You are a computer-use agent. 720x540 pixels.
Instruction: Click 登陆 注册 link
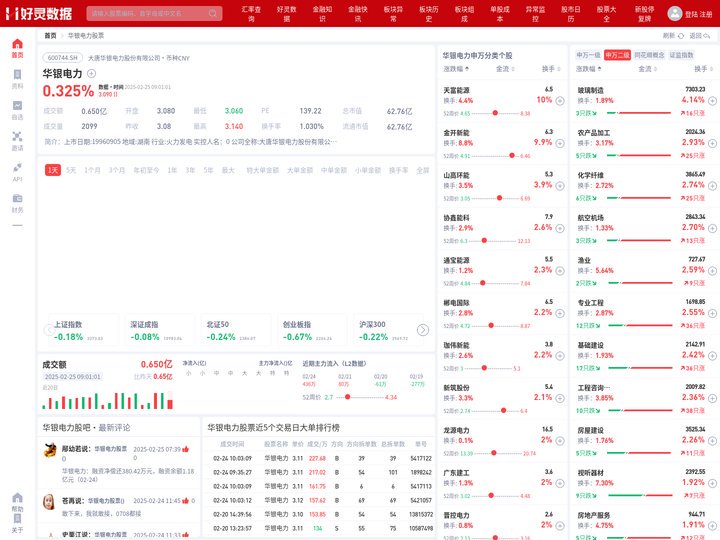tap(698, 14)
